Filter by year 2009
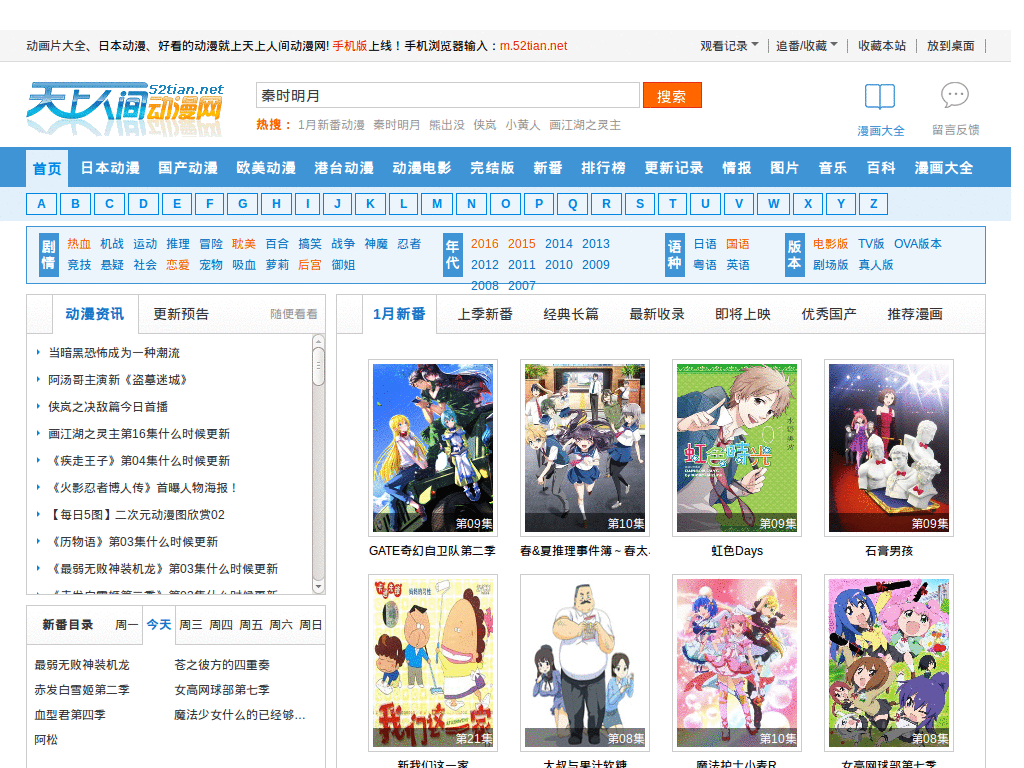The height and width of the screenshot is (768, 1024). (596, 264)
